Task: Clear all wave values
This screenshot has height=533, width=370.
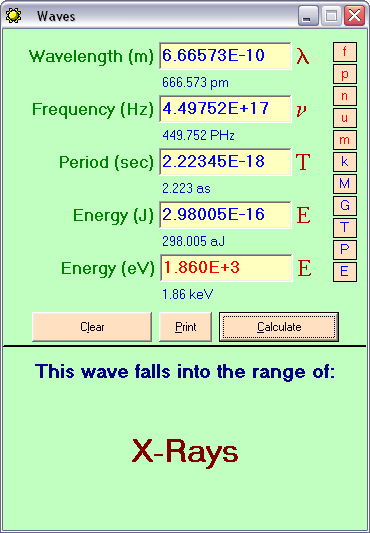Action: pyautogui.click(x=92, y=327)
